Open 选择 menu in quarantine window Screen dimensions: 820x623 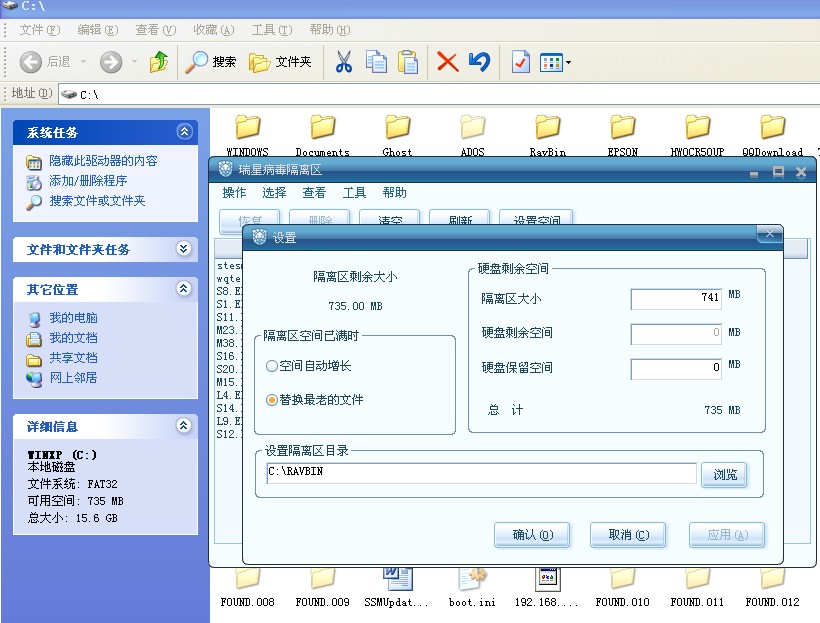coord(275,192)
